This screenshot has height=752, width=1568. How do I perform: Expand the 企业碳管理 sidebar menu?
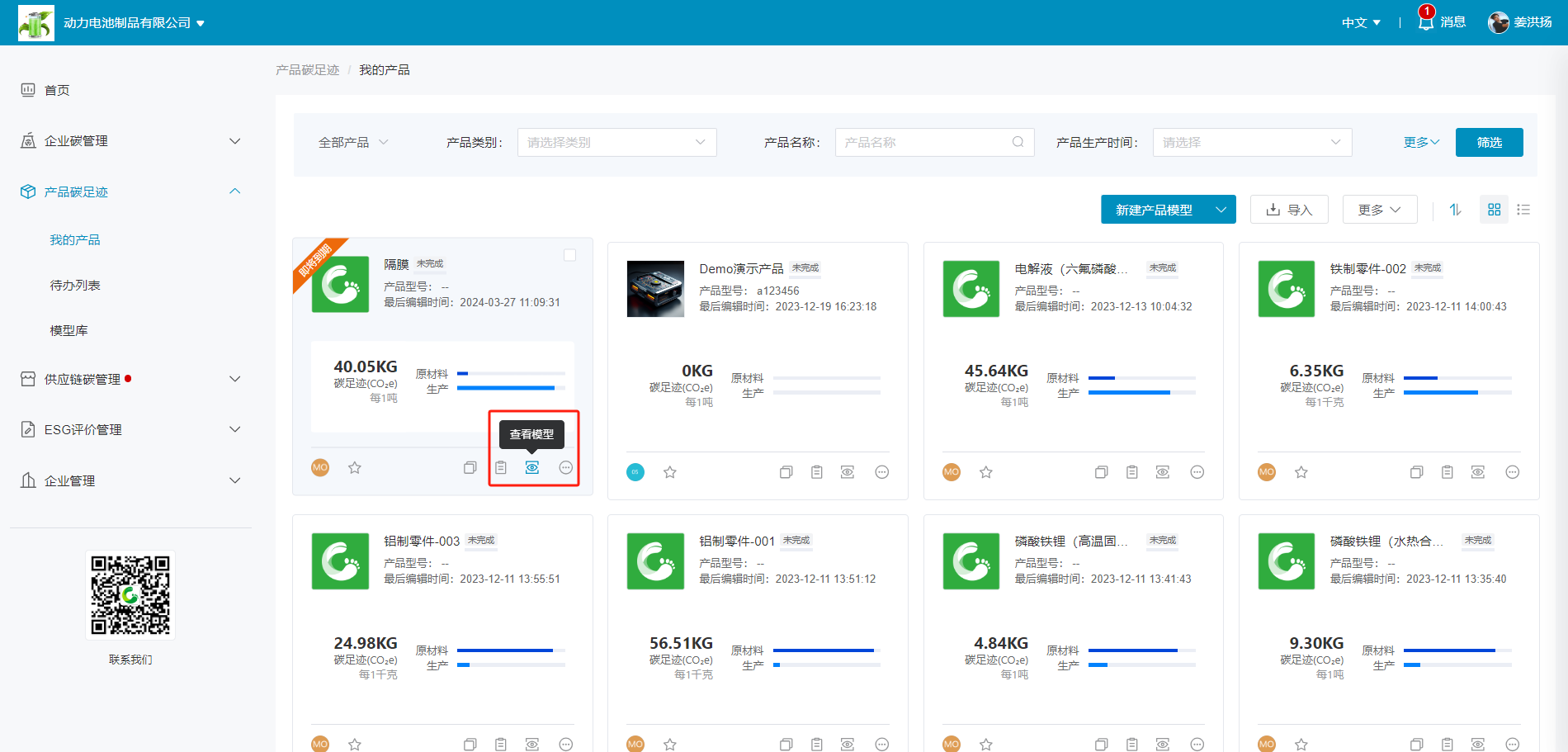(x=130, y=141)
